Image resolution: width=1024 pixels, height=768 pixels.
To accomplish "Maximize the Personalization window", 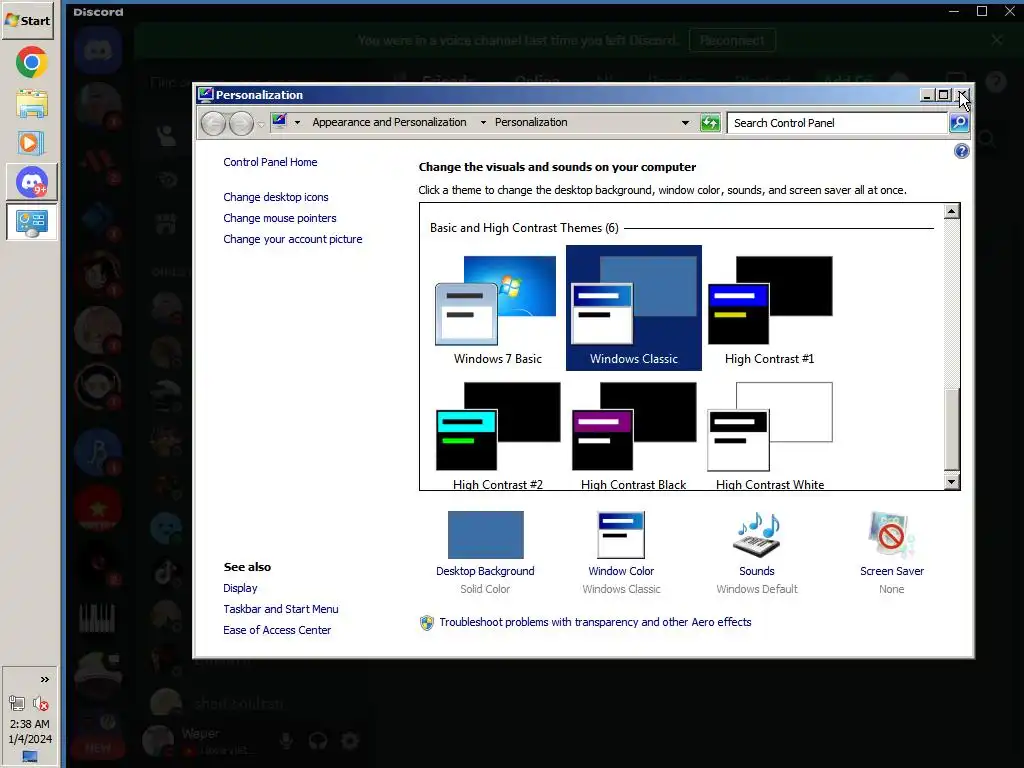I will pos(943,95).
